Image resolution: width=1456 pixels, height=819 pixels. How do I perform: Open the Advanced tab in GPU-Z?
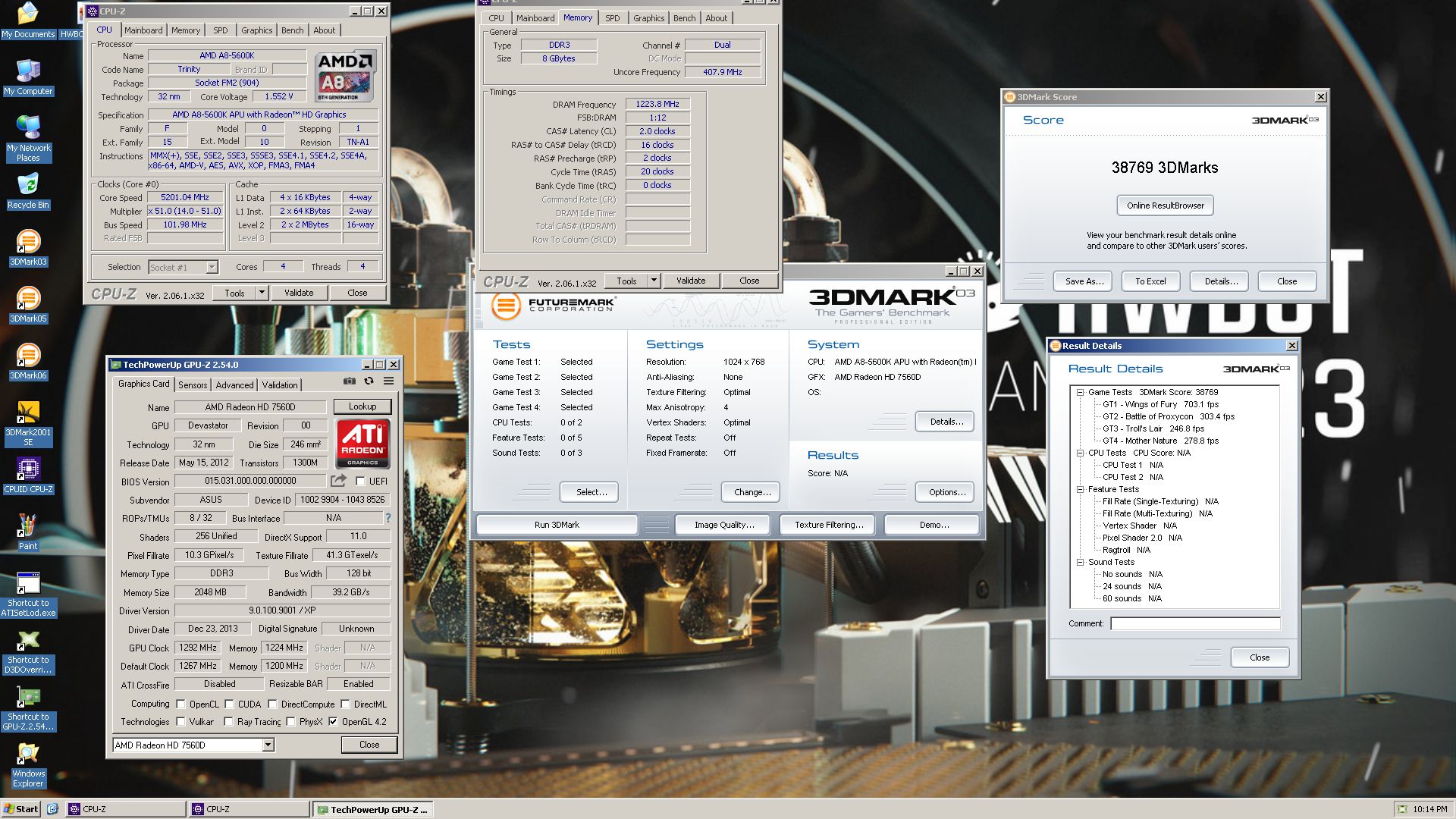(234, 384)
